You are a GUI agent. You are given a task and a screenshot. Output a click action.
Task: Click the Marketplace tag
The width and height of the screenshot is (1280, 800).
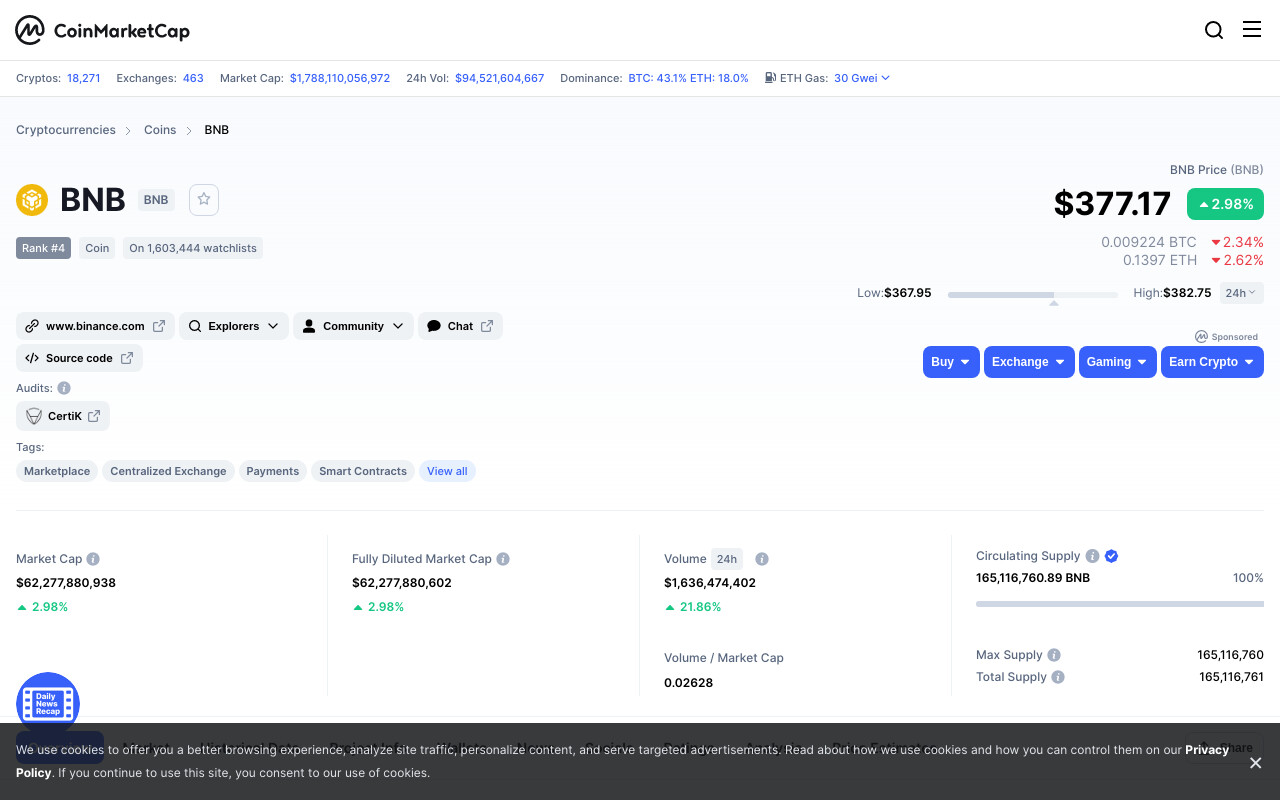[x=57, y=471]
